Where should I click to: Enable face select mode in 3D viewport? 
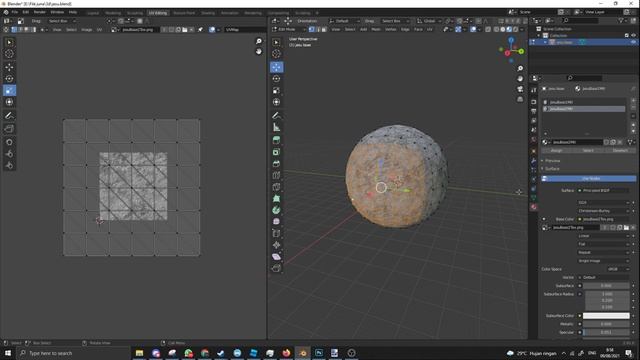tap(324, 29)
